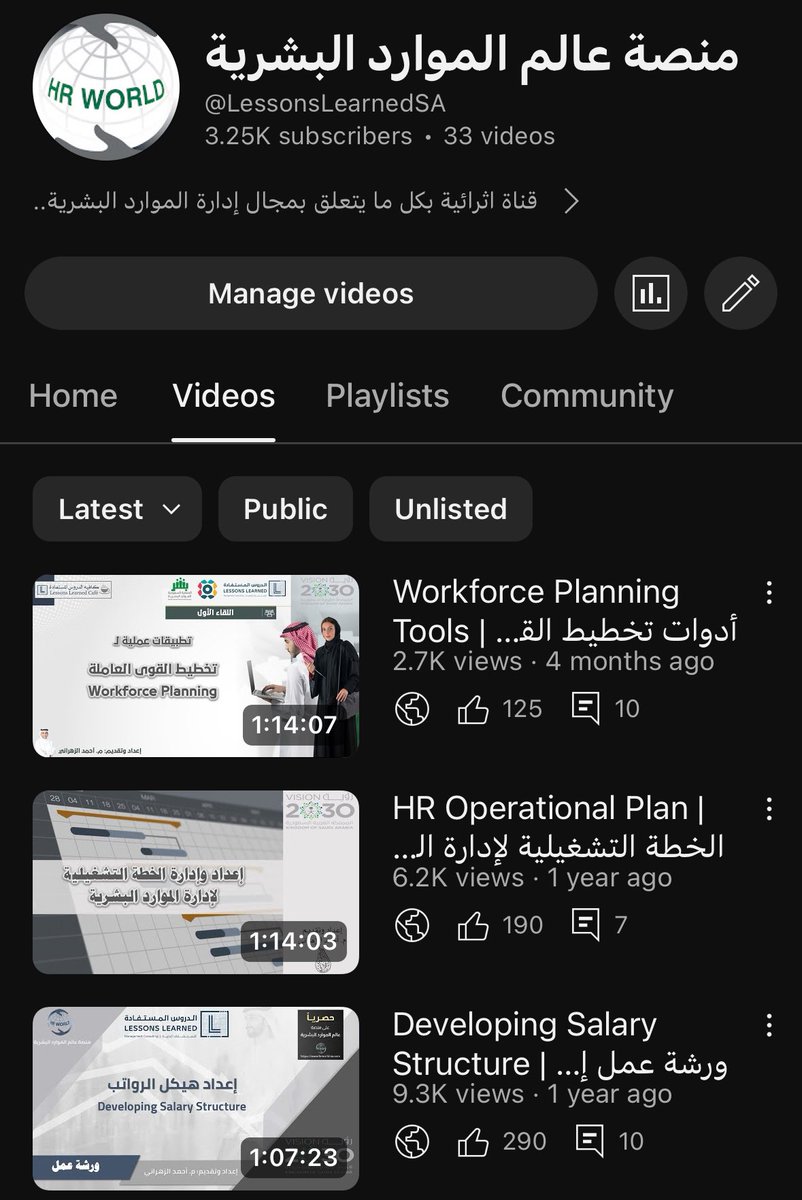Tap the likes thumb icon showing 190

coord(473,925)
